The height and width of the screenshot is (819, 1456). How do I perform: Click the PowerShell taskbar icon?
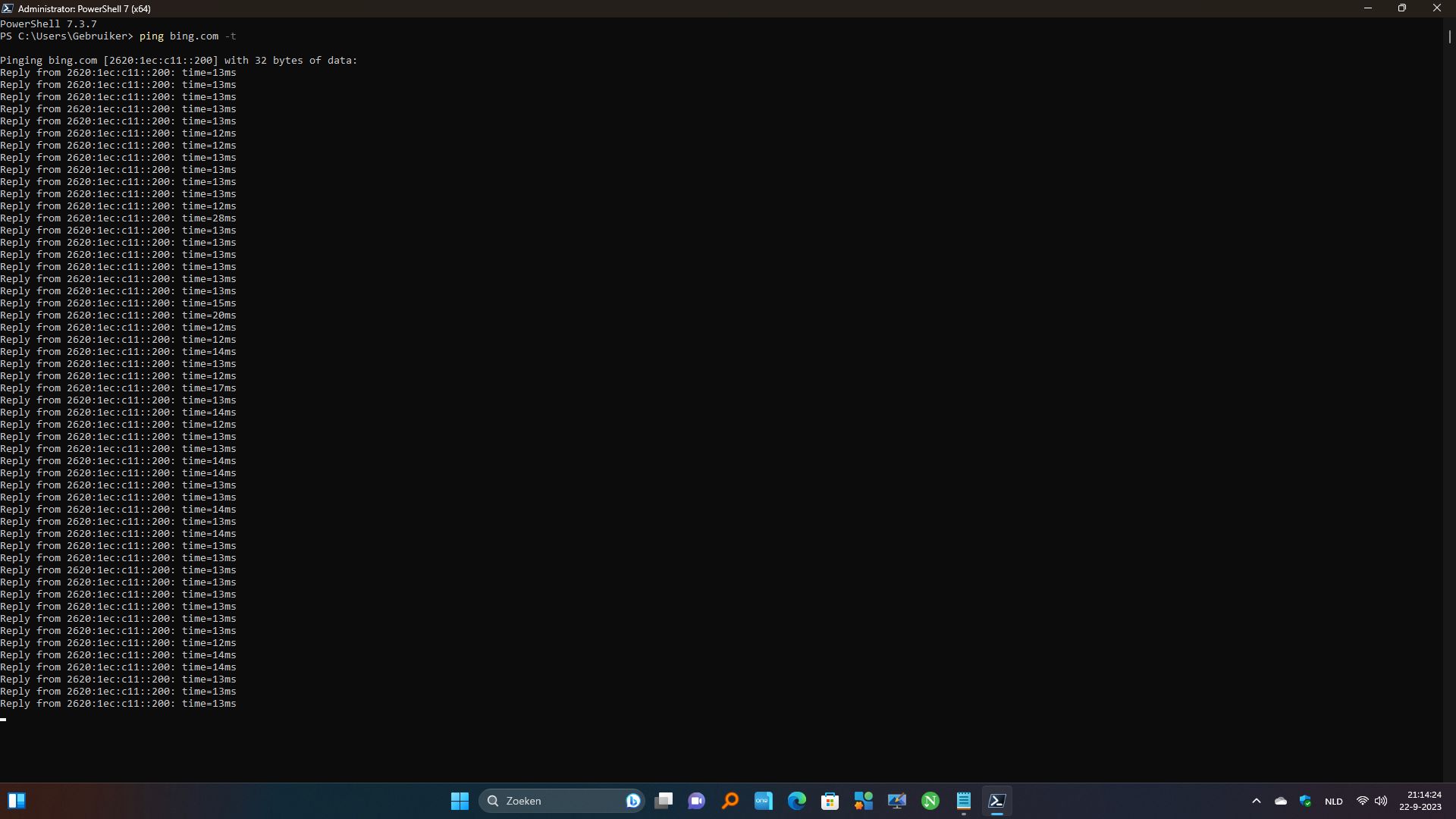coord(996,801)
